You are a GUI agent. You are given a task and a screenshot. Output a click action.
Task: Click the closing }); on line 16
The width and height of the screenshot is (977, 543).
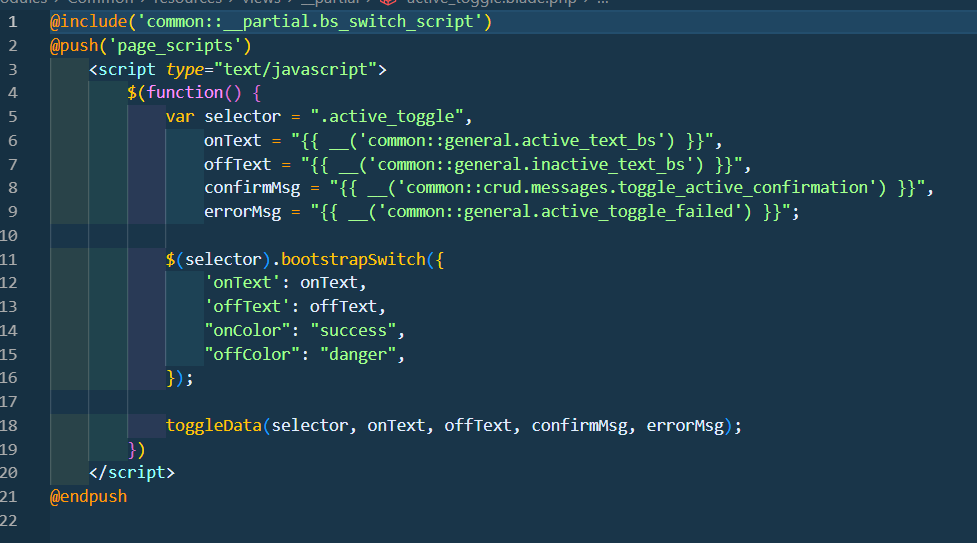(x=179, y=378)
